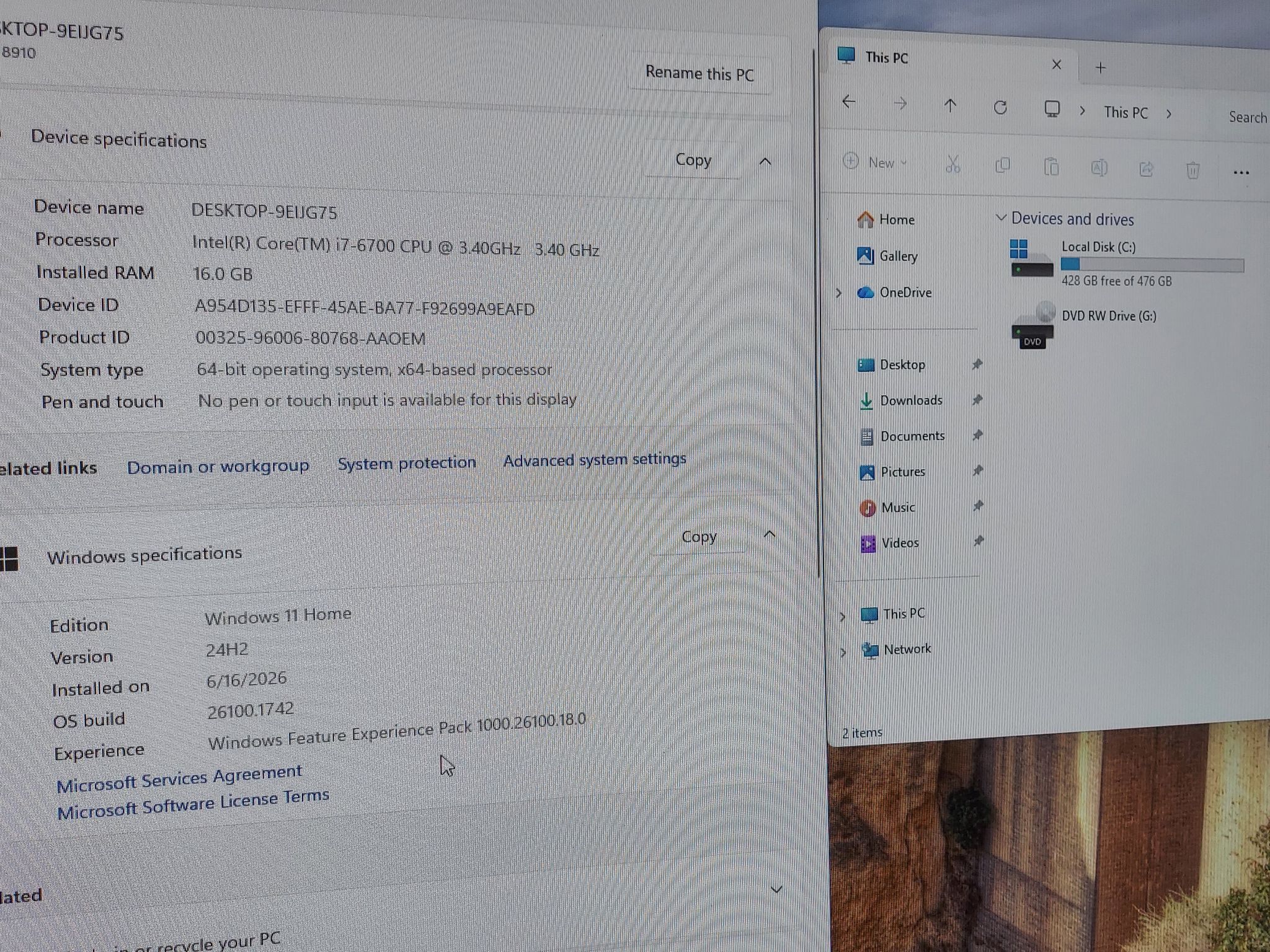Image resolution: width=1270 pixels, height=952 pixels.
Task: Open Microsoft Services Agreement link
Action: (179, 778)
